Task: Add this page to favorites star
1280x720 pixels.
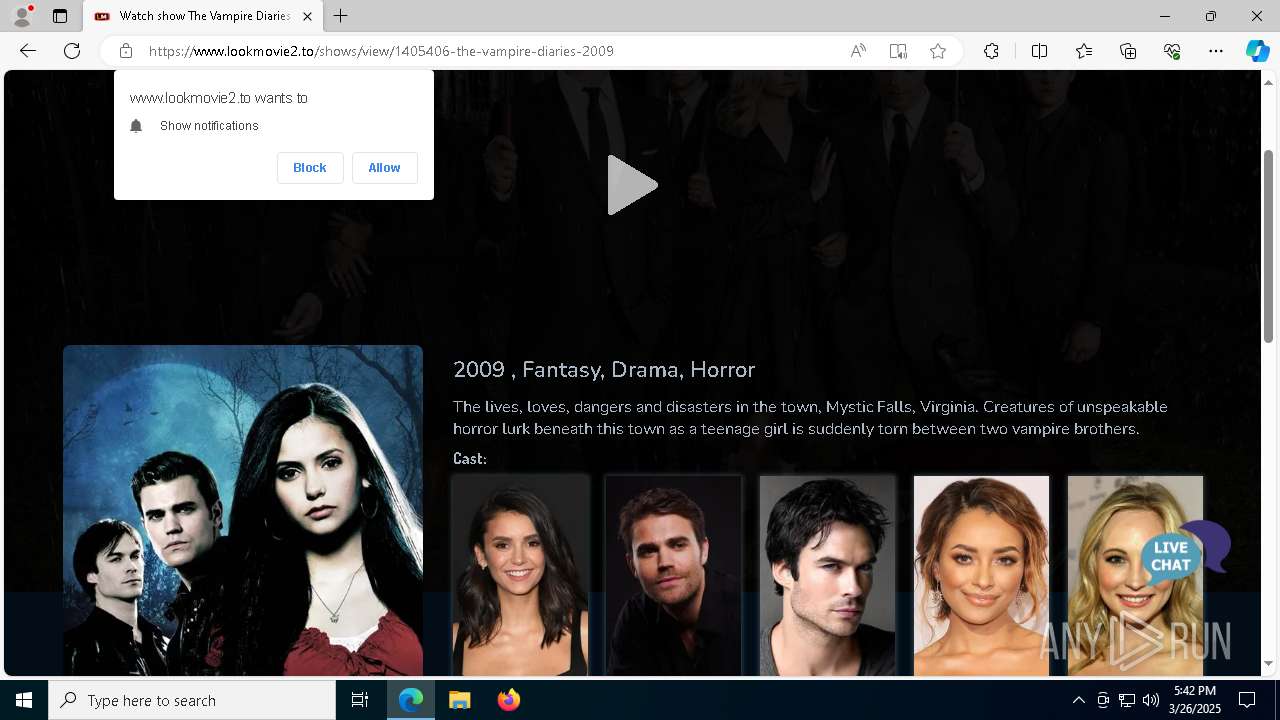Action: [938, 51]
